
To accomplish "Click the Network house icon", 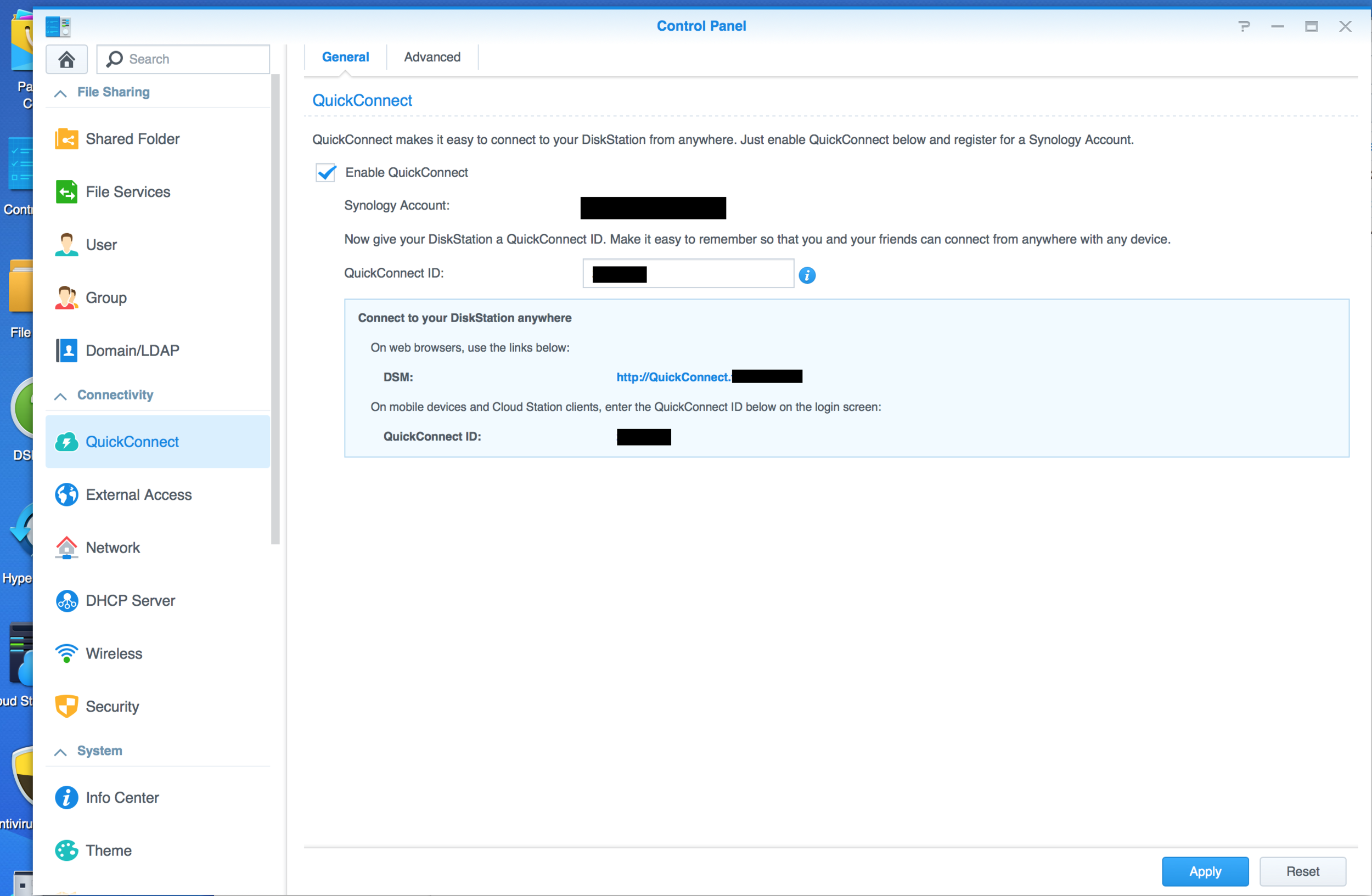I will tap(66, 548).
